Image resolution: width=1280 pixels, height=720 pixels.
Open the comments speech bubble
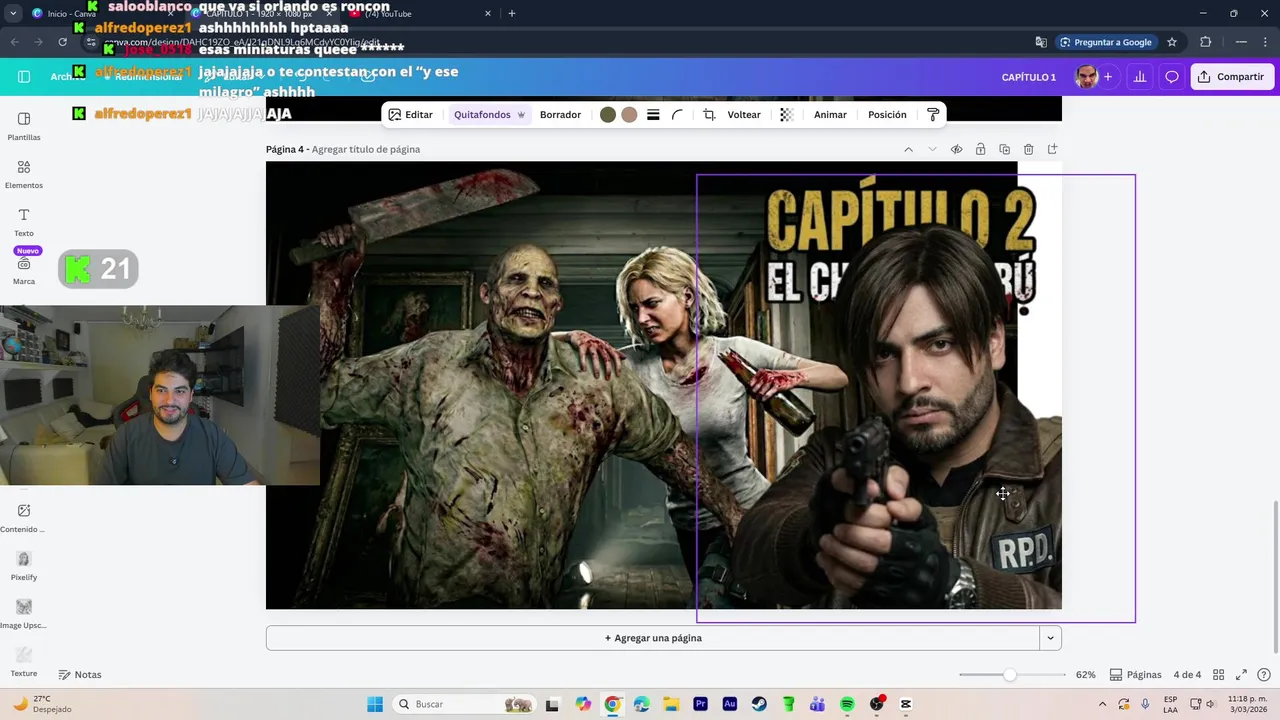point(1172,77)
